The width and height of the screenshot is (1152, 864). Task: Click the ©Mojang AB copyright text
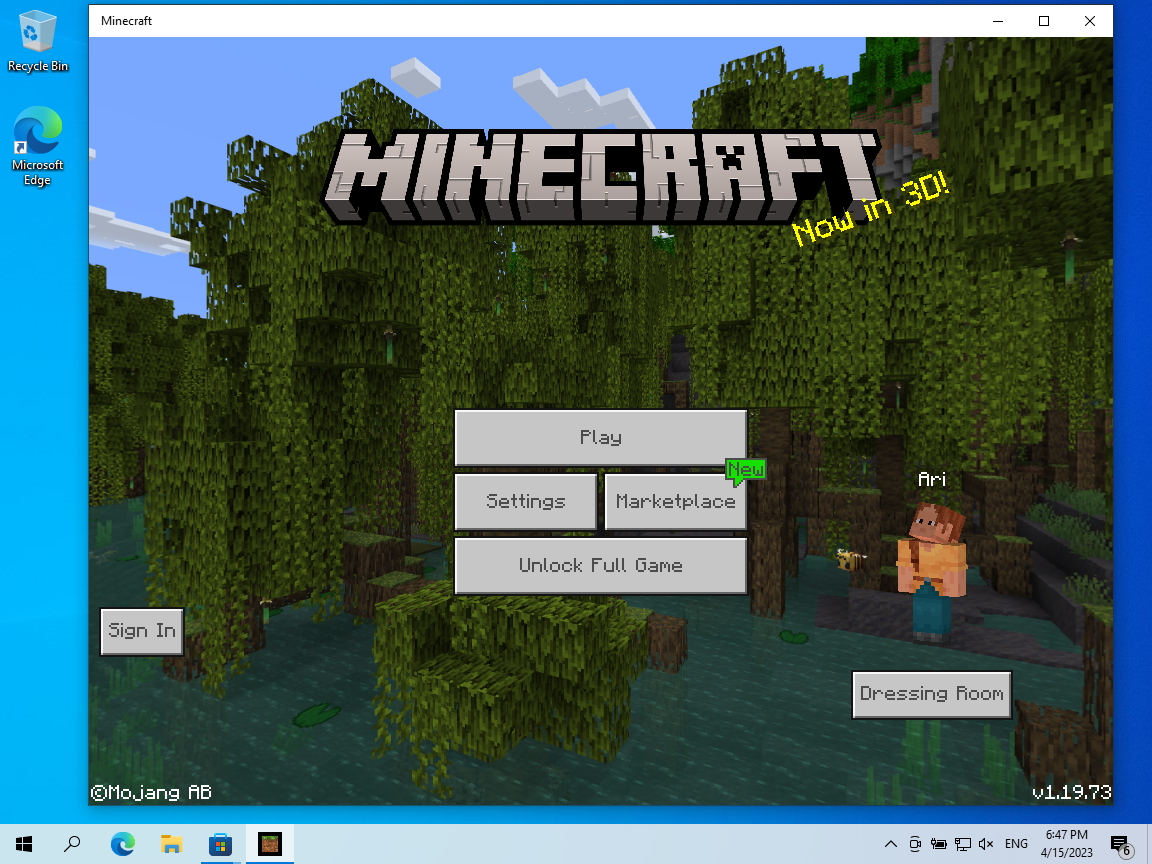(x=151, y=792)
